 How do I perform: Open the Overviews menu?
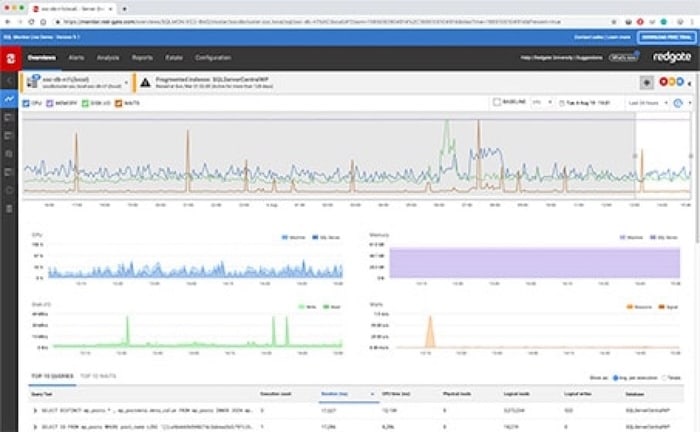tap(42, 58)
